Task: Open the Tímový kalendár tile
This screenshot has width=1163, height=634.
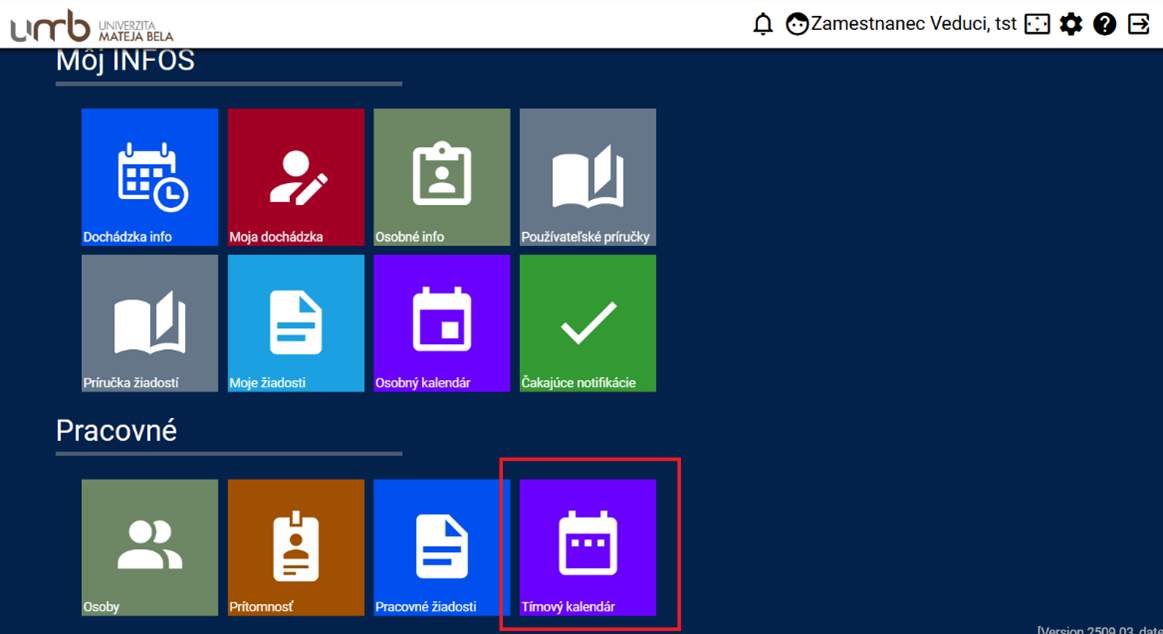Action: [x=588, y=547]
